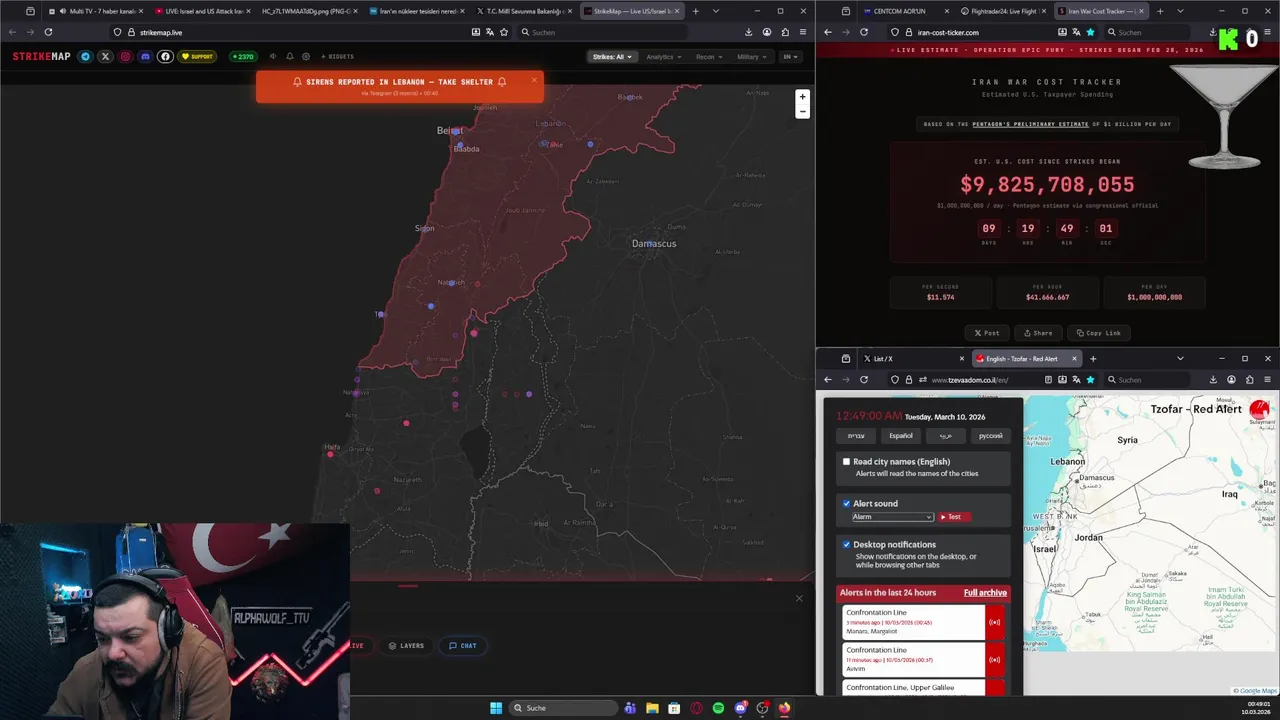Zoom in on the StrikeMap map

coord(802,97)
